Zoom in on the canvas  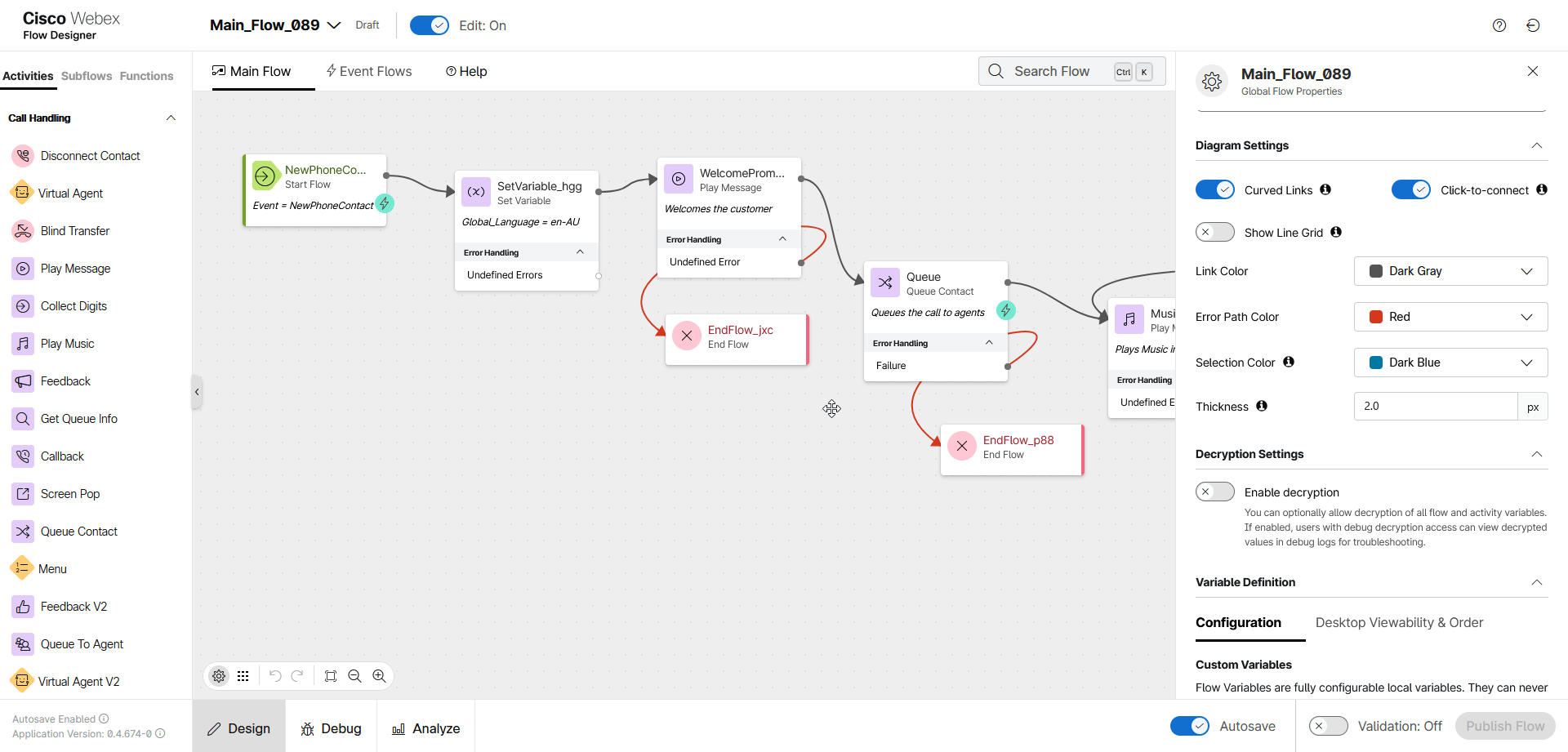379,676
